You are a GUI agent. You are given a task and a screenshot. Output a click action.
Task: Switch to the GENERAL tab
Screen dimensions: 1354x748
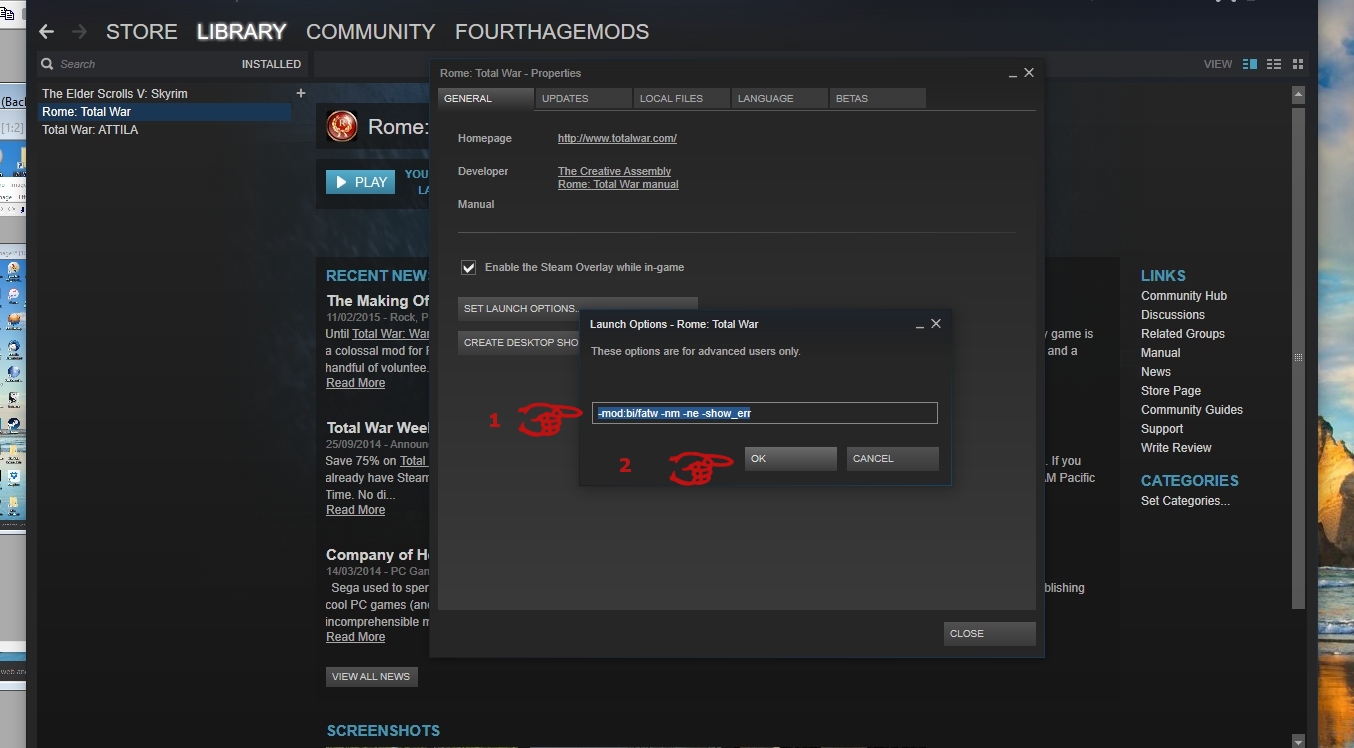pyautogui.click(x=486, y=98)
